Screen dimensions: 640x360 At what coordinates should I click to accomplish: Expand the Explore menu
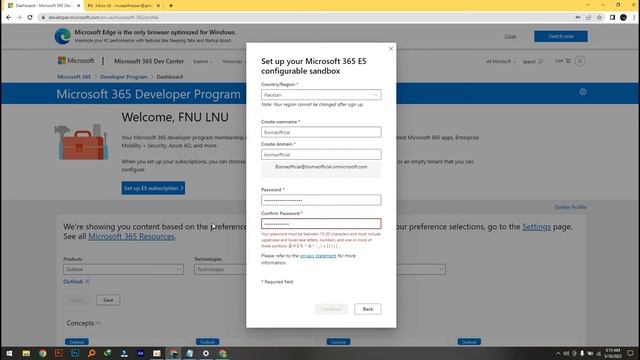pos(203,62)
